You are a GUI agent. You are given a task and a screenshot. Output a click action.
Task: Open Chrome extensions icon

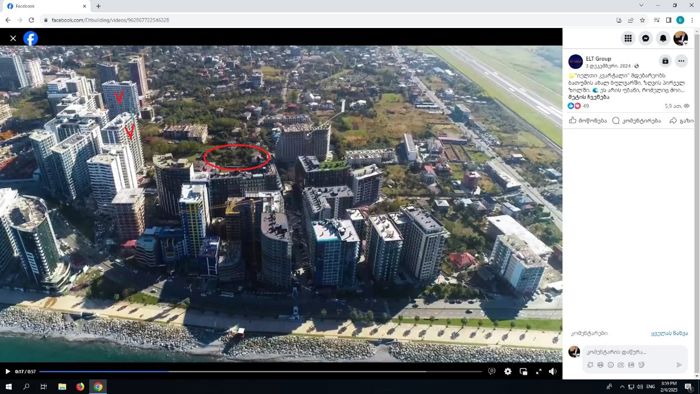[657, 20]
